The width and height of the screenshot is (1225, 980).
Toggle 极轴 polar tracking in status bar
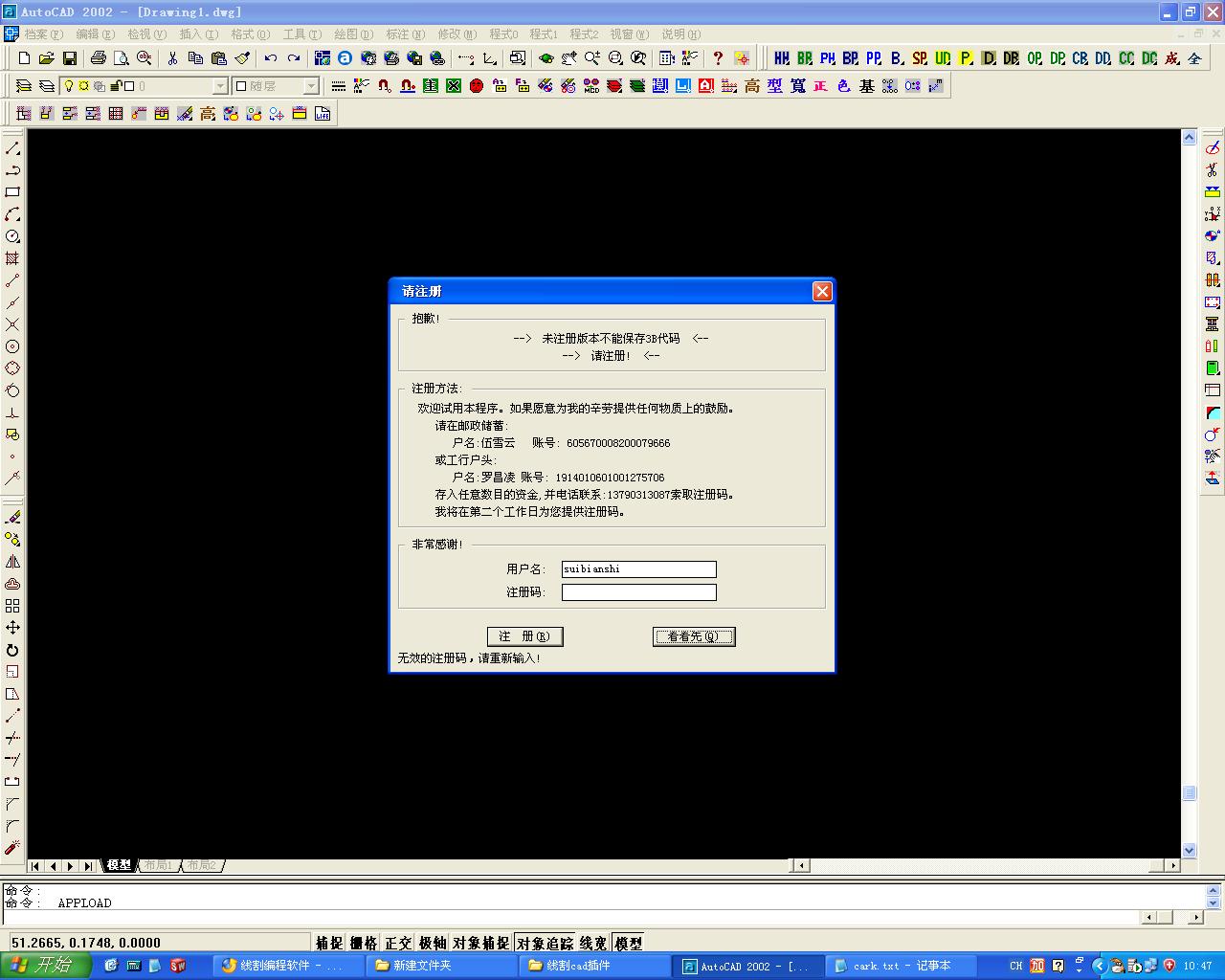point(433,944)
